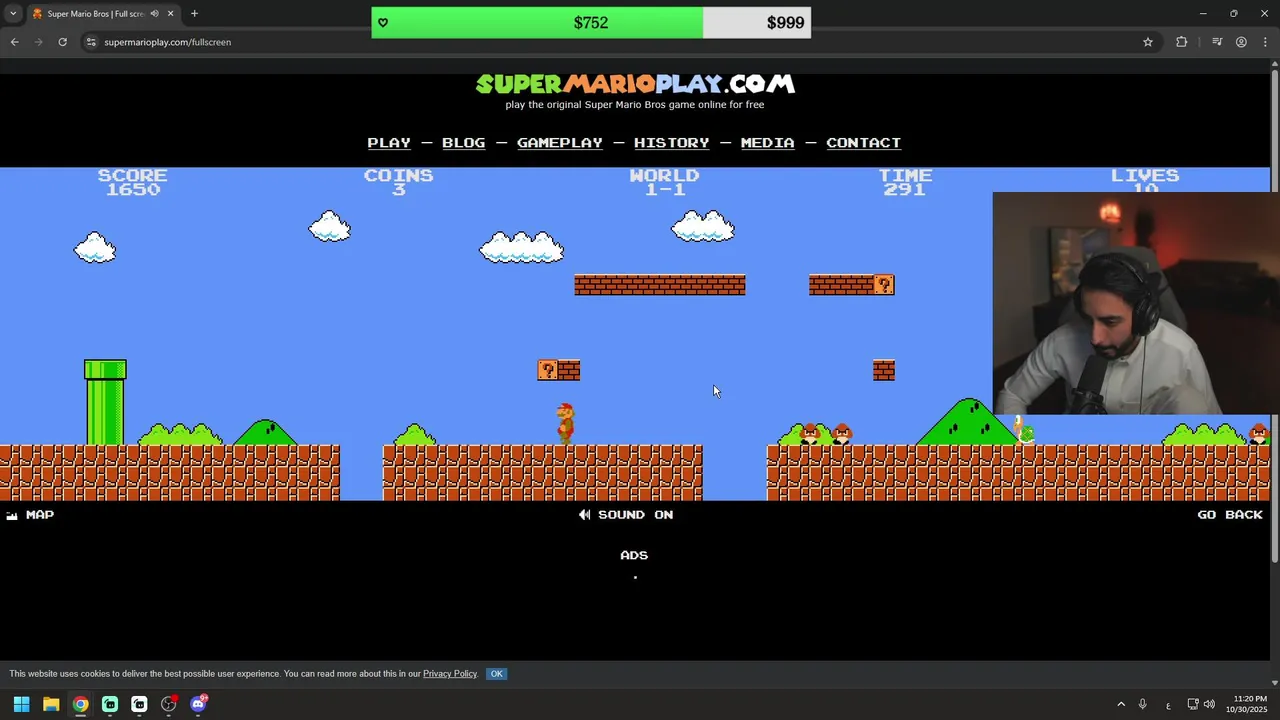Click the heart icon on donation bar
This screenshot has height=720, width=1280.
[x=383, y=23]
